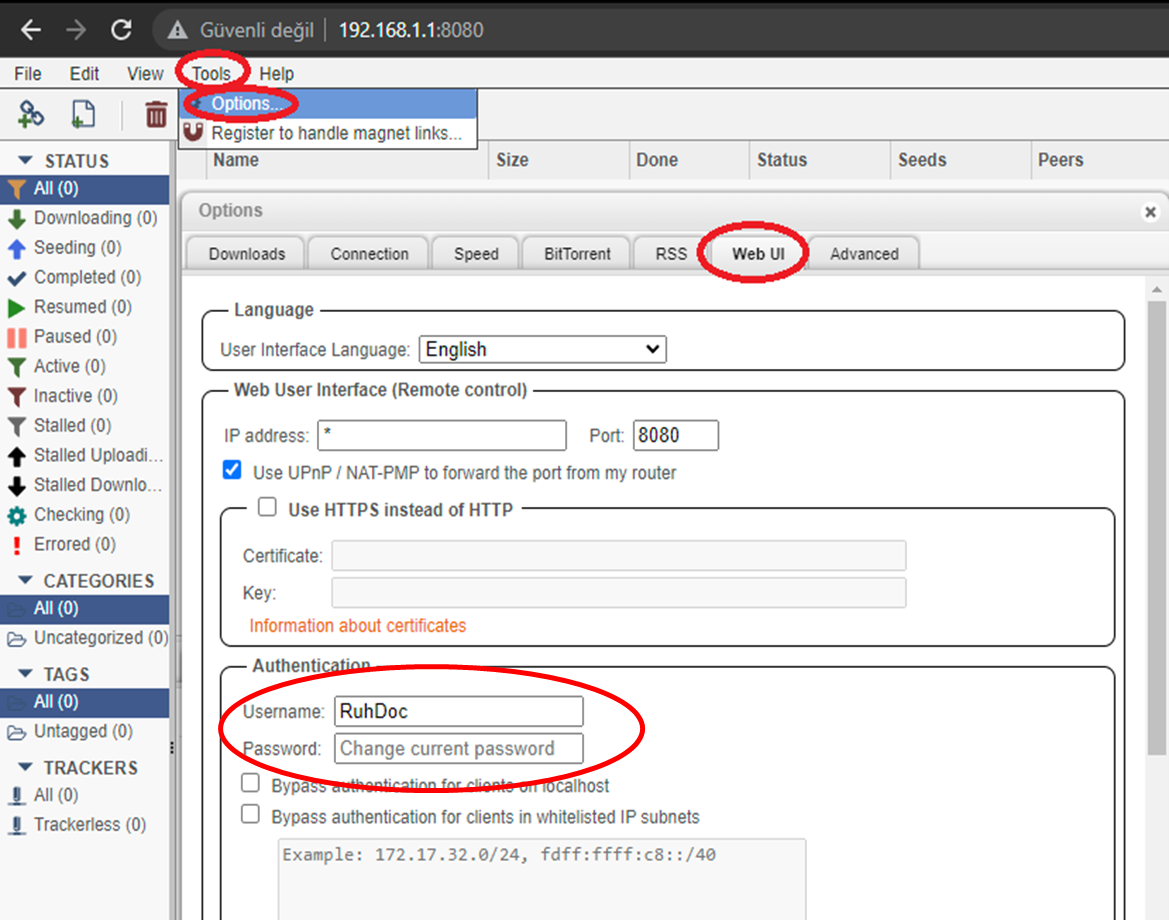Screen dimensions: 1169x920
Task: Switch to the Advanced options tab
Action: click(x=864, y=253)
